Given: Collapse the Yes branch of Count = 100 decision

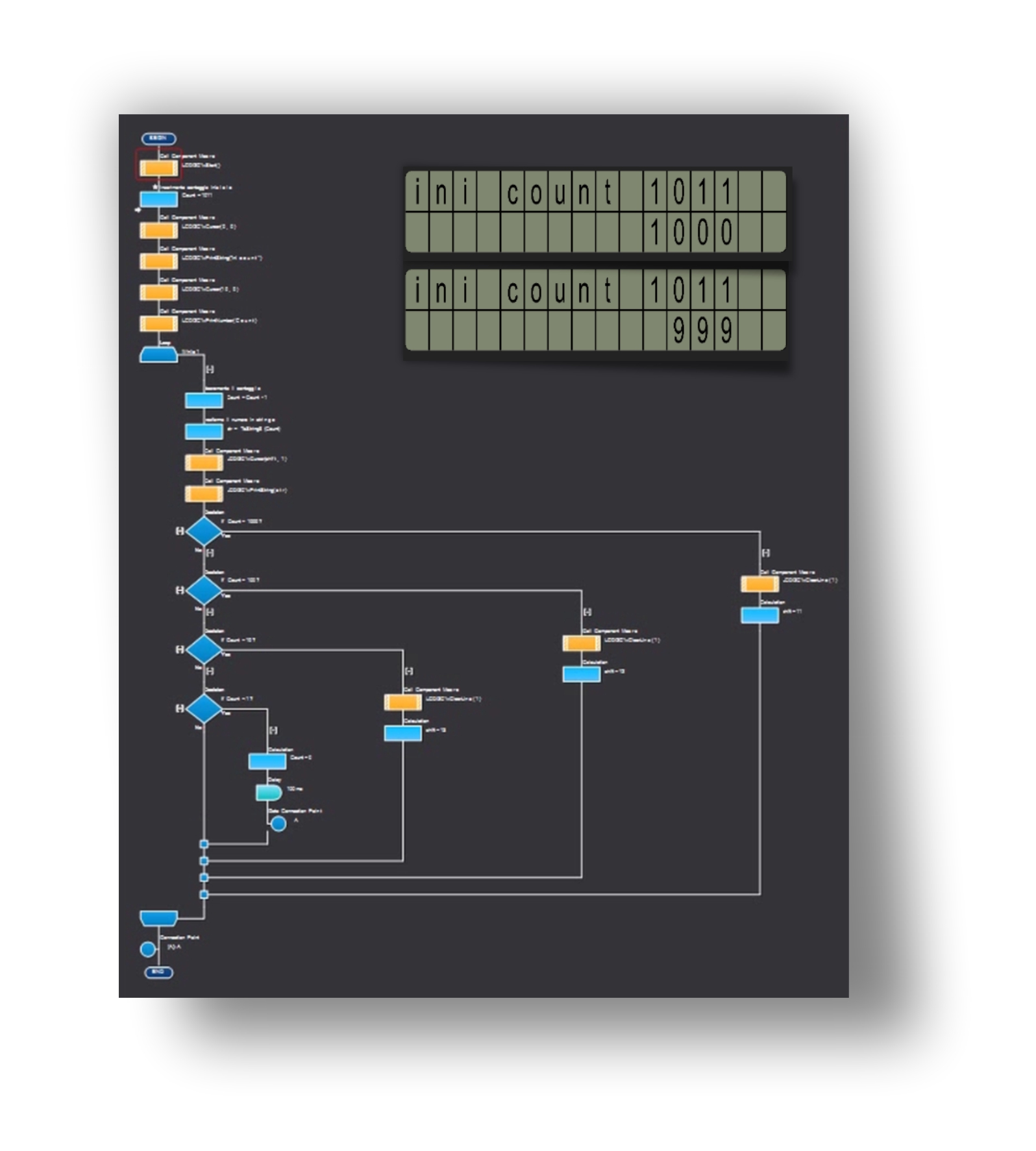Looking at the screenshot, I should tap(587, 612).
